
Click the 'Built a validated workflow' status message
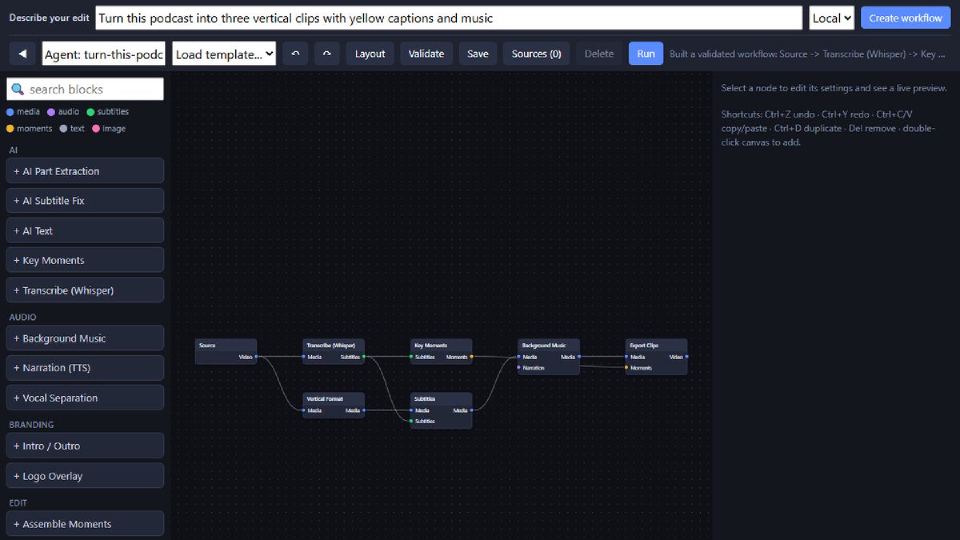807,54
